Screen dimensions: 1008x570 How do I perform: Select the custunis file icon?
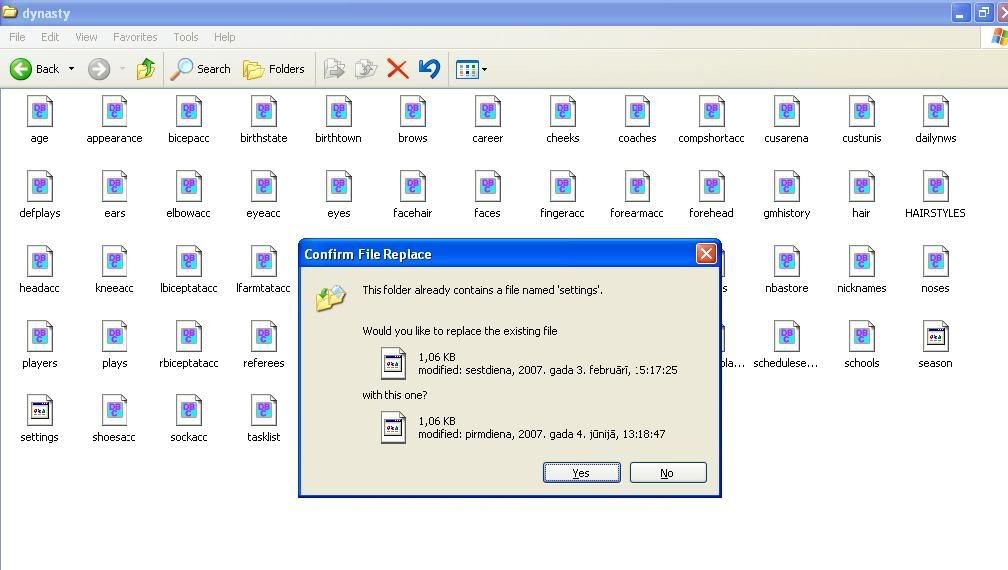point(861,111)
